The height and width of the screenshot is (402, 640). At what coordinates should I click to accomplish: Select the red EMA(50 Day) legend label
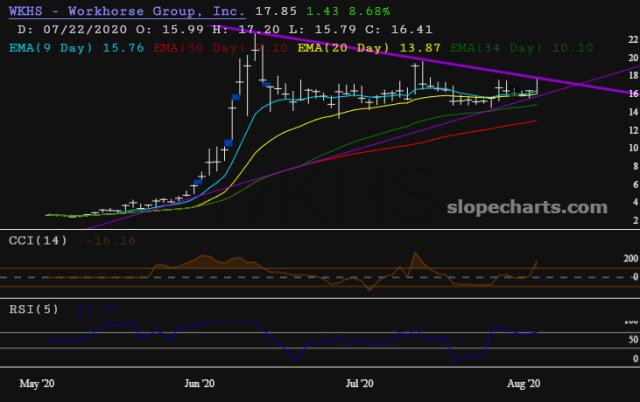[221, 48]
